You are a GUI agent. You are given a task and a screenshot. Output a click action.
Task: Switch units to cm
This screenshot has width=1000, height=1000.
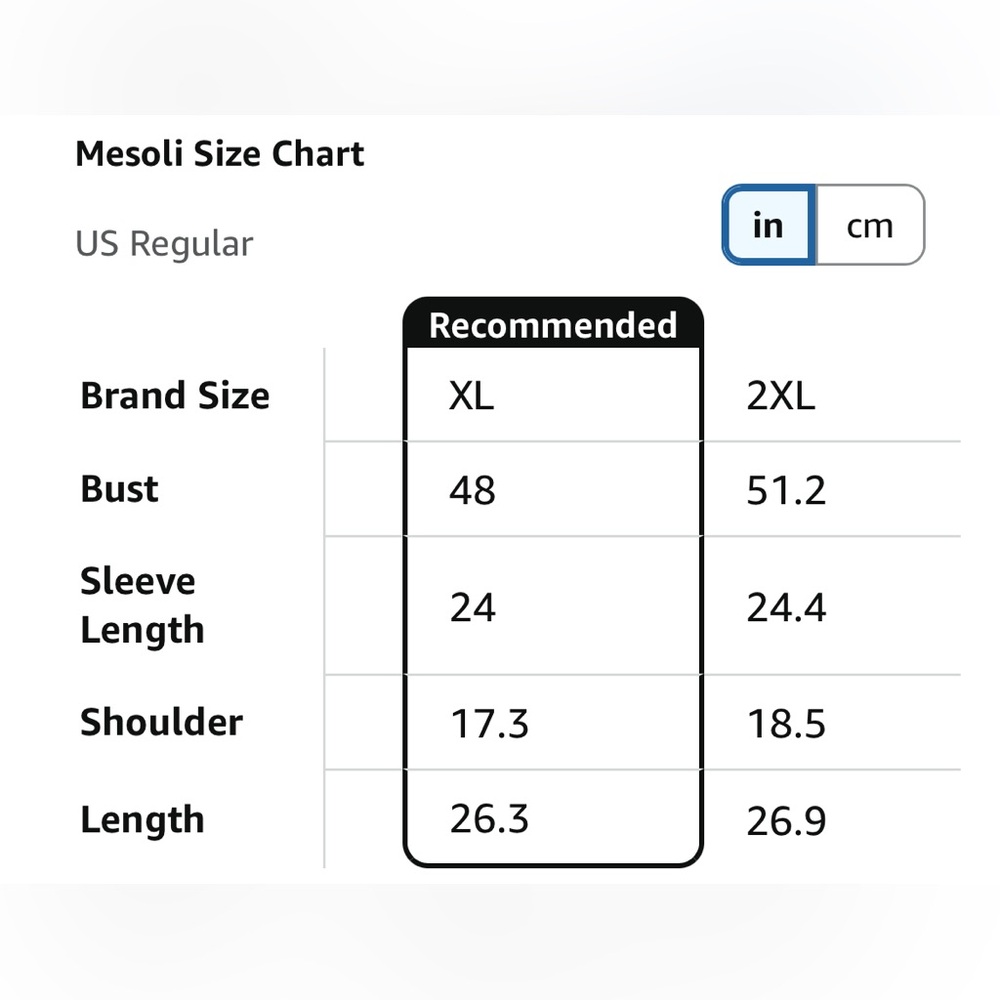[x=869, y=226]
